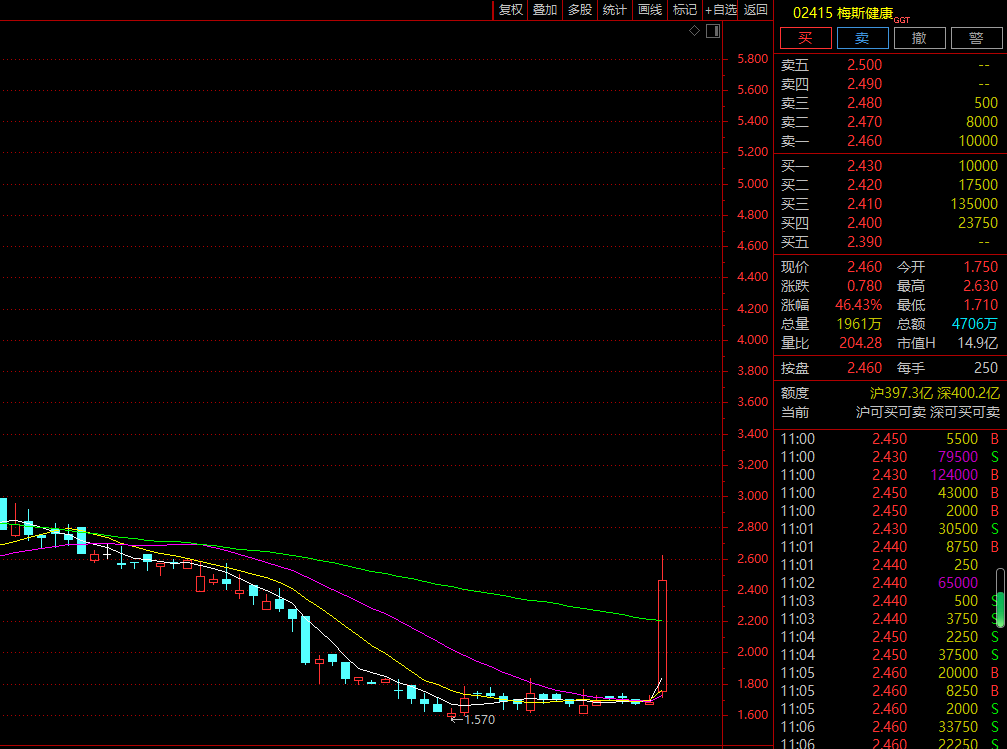Select the 卖一 price 2.460
The width and height of the screenshot is (1007, 749).
pos(864,141)
